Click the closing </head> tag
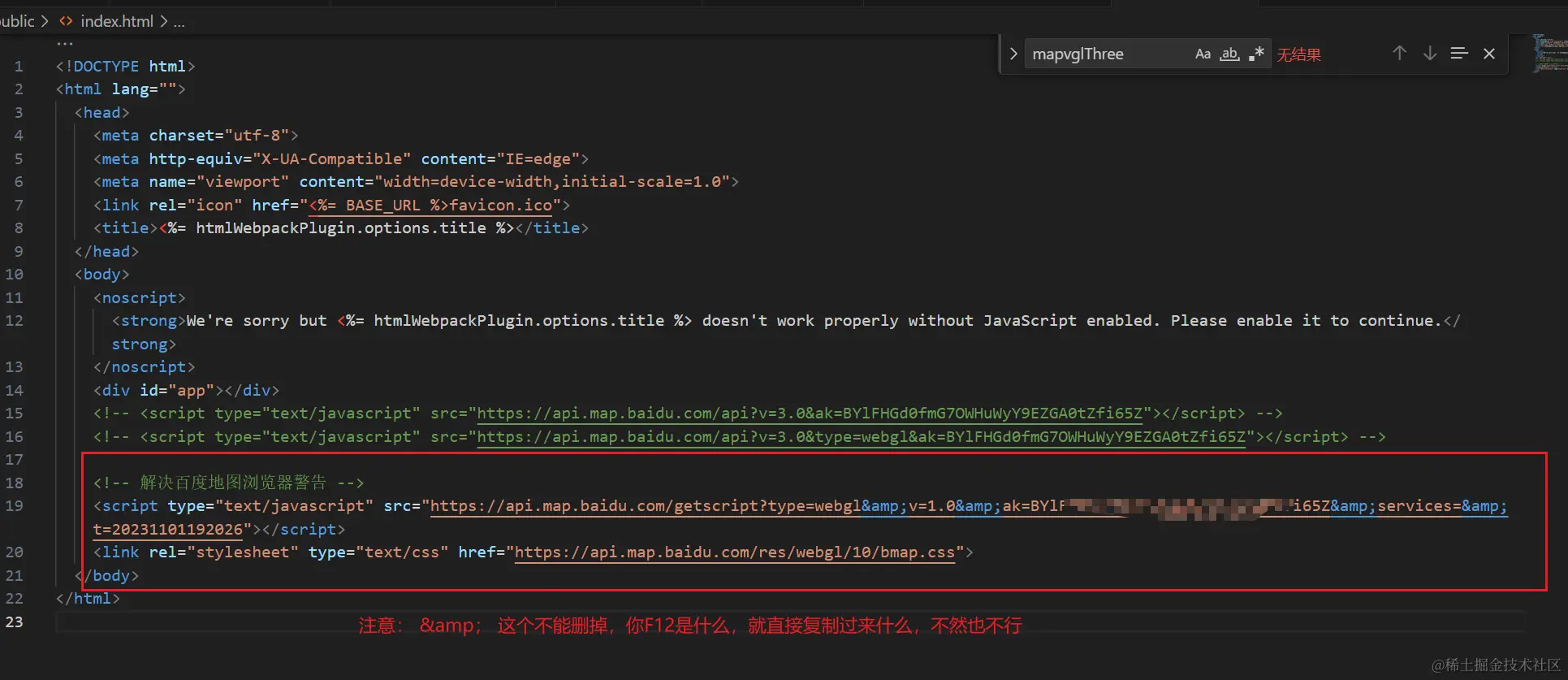The width and height of the screenshot is (1568, 680). (107, 252)
